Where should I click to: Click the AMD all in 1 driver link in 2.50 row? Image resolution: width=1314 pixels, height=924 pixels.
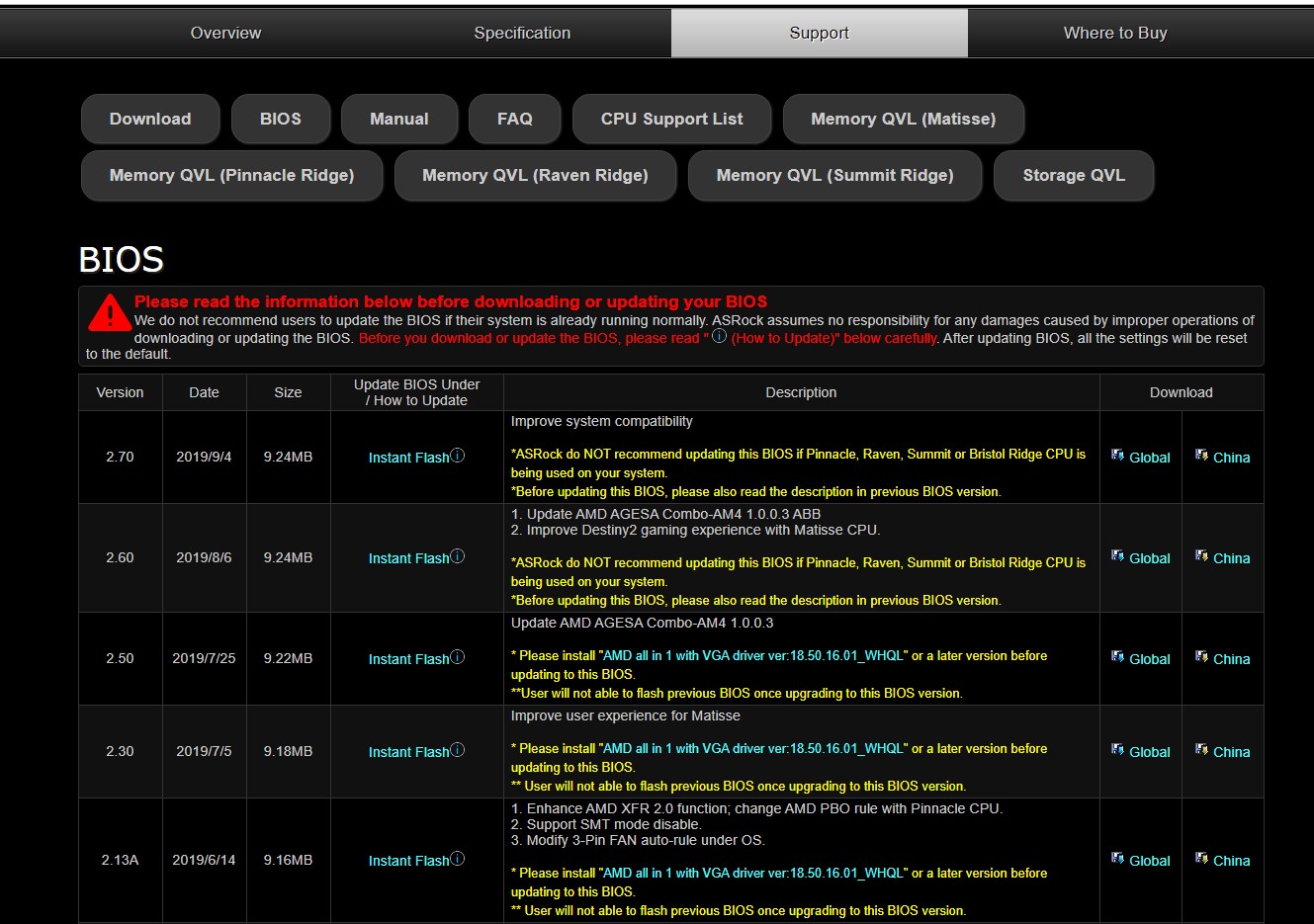coord(753,655)
